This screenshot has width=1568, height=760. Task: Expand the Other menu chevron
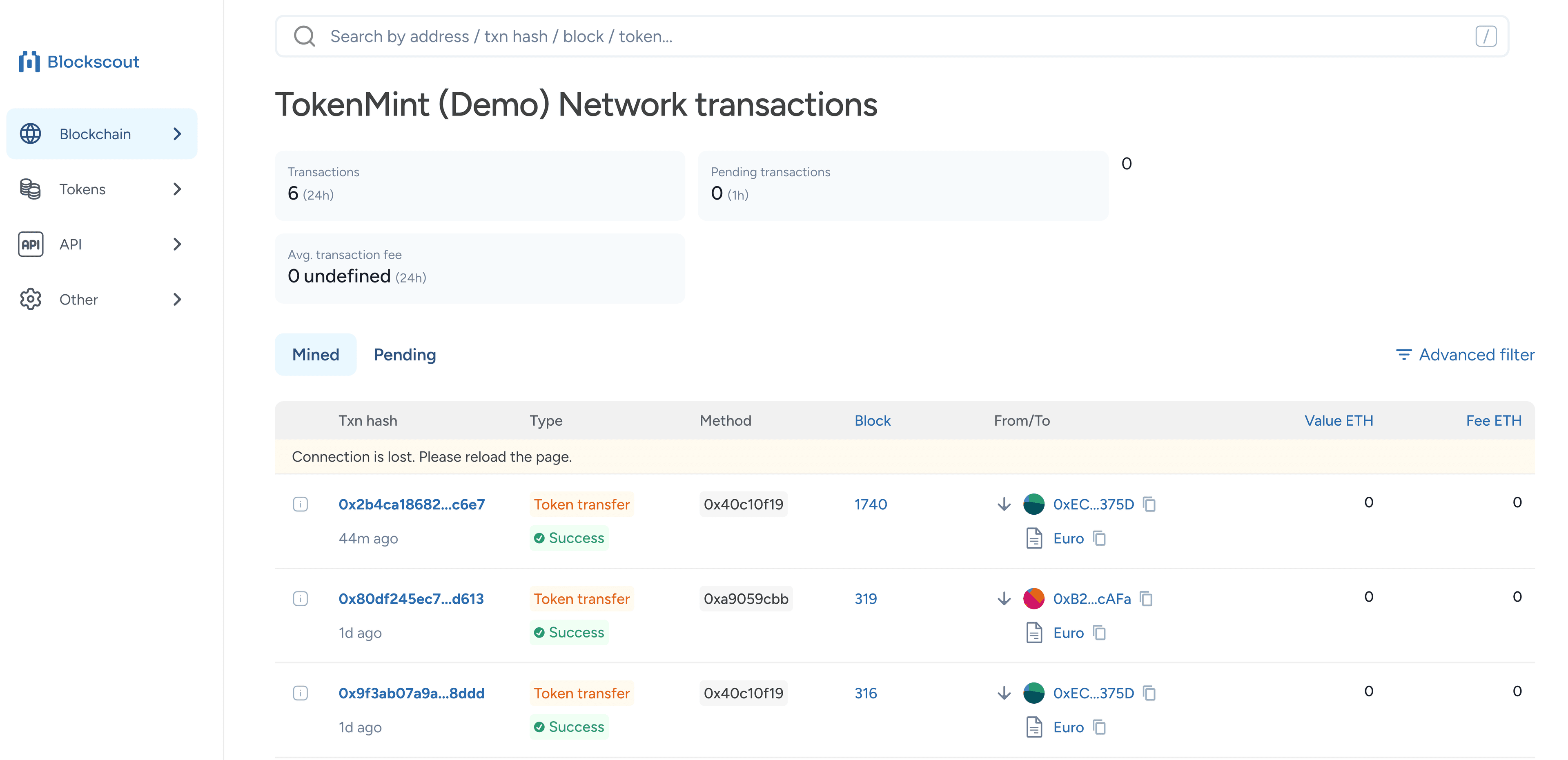tap(177, 299)
